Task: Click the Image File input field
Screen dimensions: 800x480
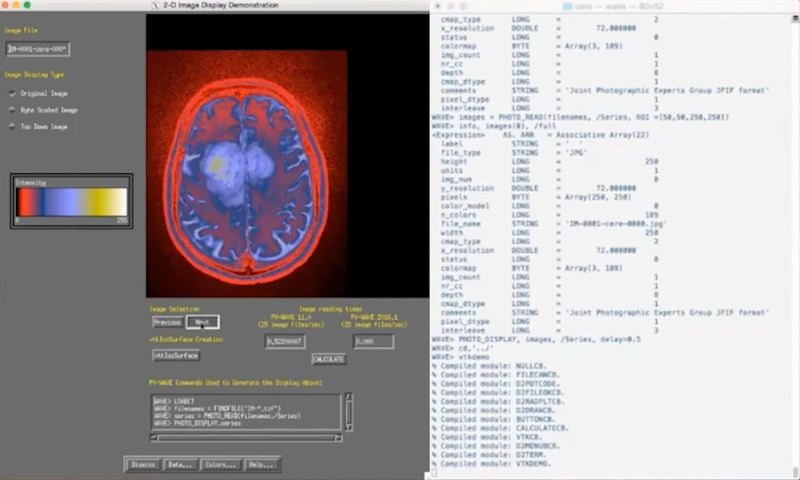Action: [x=38, y=49]
